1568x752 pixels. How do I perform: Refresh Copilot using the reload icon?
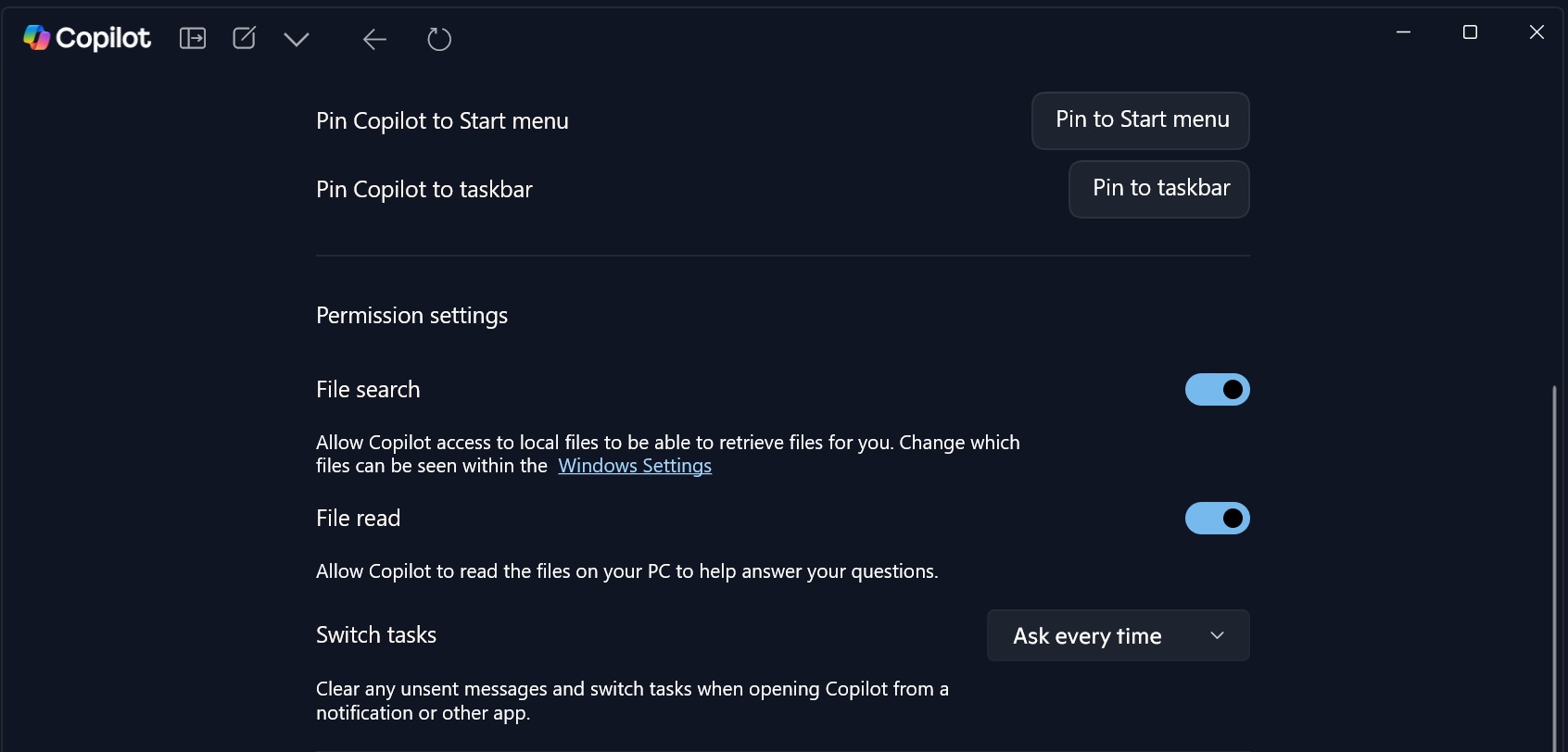[x=438, y=39]
